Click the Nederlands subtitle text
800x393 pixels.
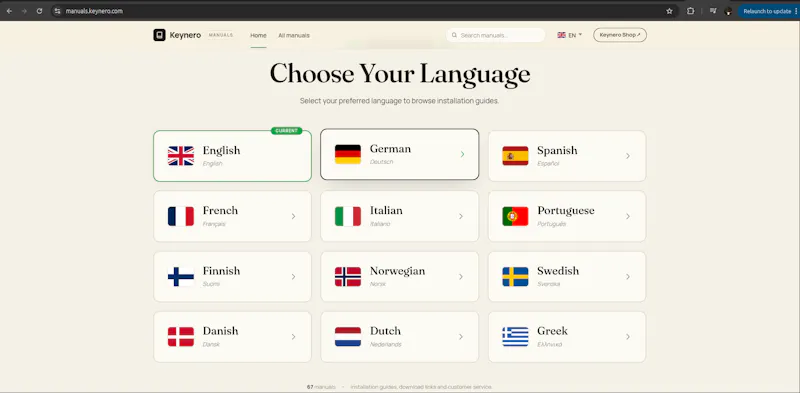(386, 345)
